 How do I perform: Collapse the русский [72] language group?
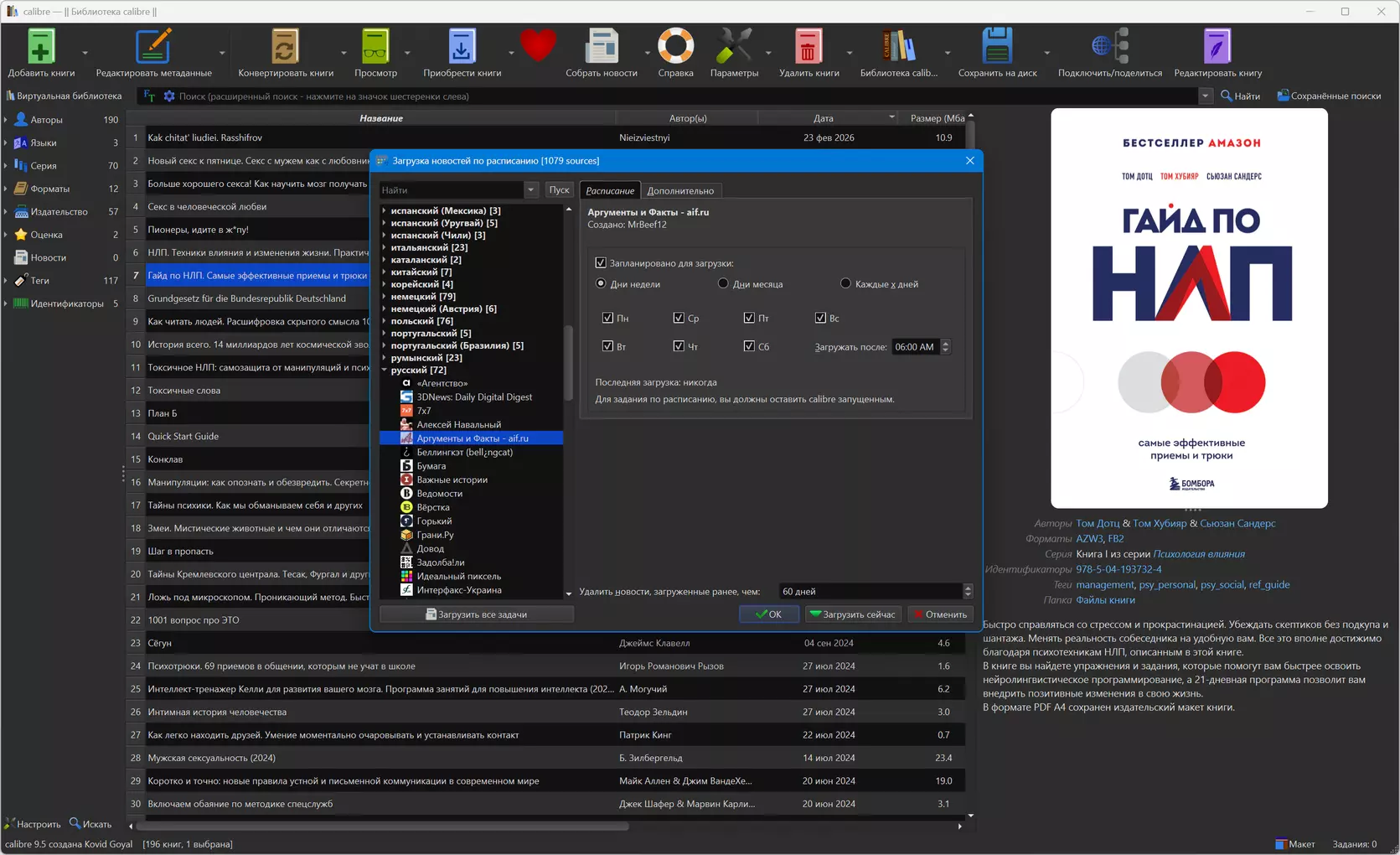pos(385,370)
